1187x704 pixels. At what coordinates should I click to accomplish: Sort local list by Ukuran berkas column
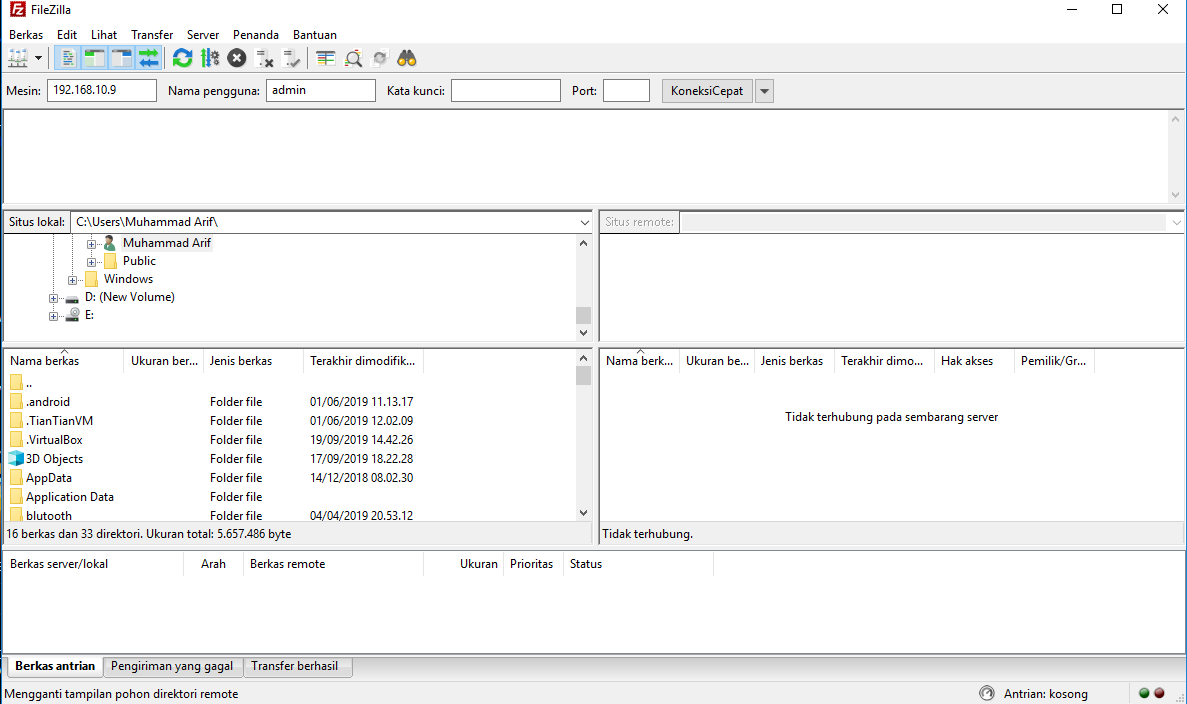(164, 361)
